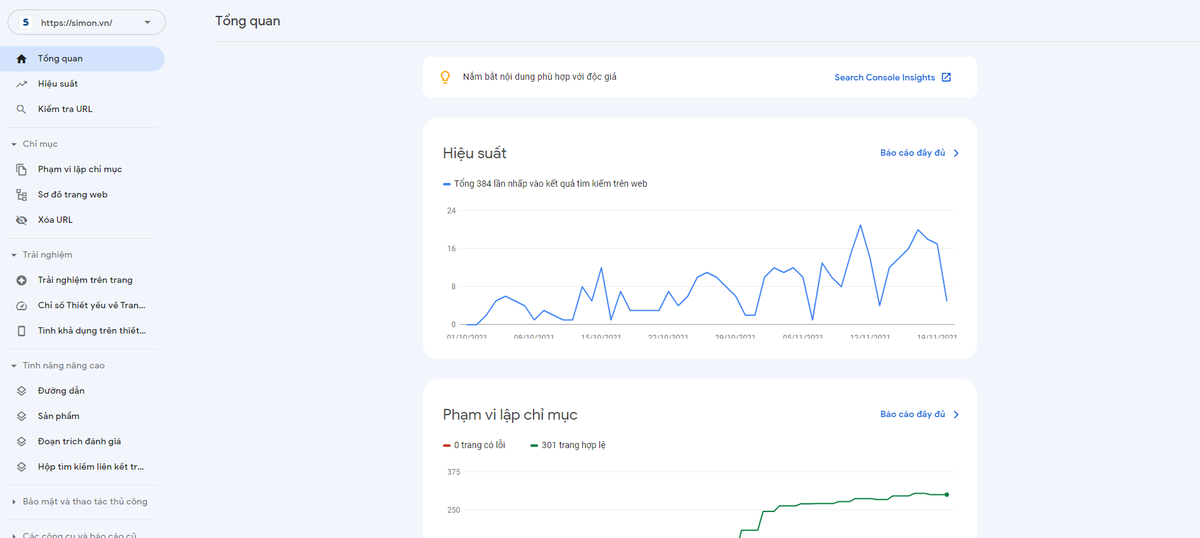The width and height of the screenshot is (1200, 538).
Task: Click the Hộp tìm kiếm liên kết layers icon
Action: pyautogui.click(x=21, y=467)
